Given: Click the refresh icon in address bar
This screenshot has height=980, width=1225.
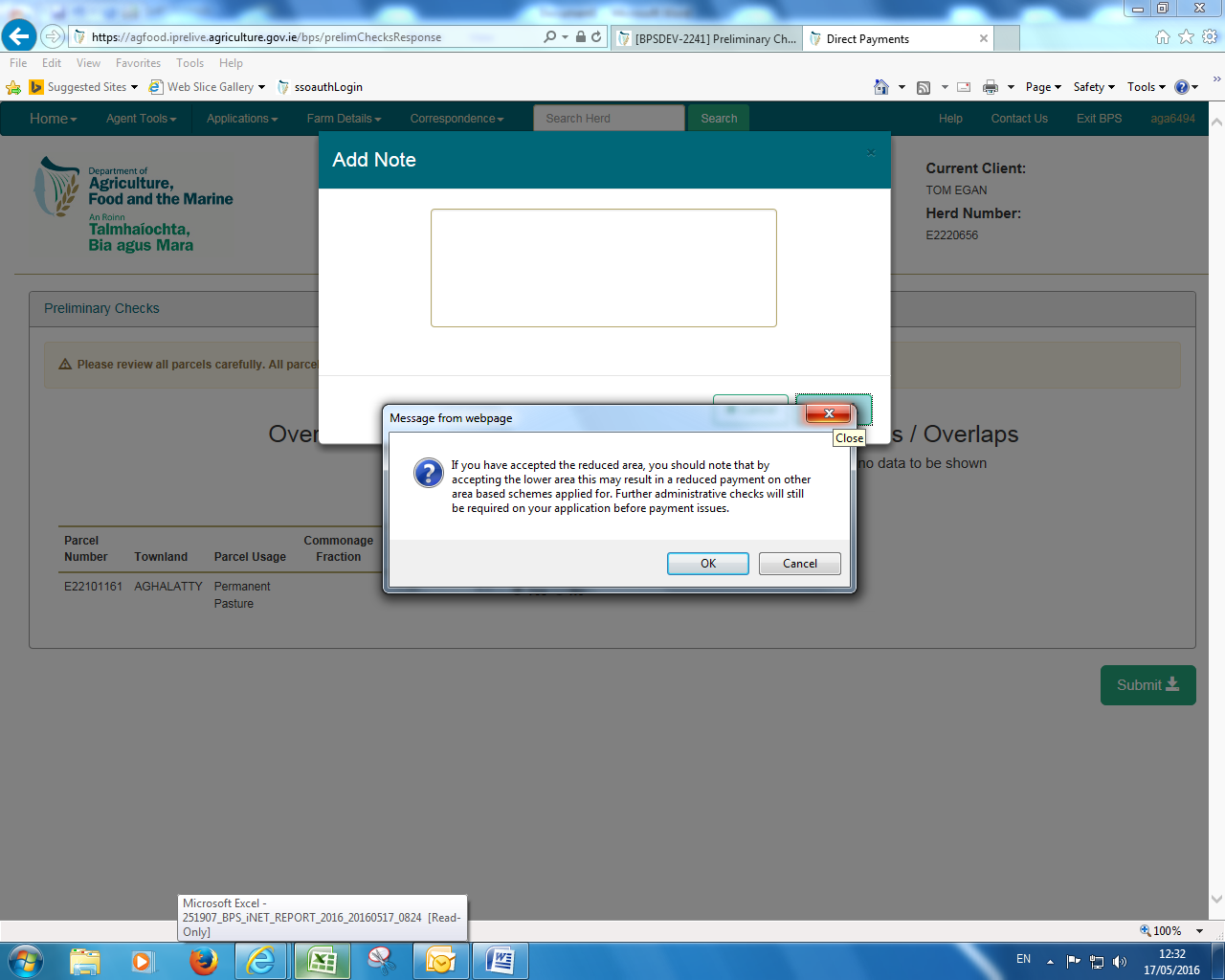Looking at the screenshot, I should tap(596, 36).
